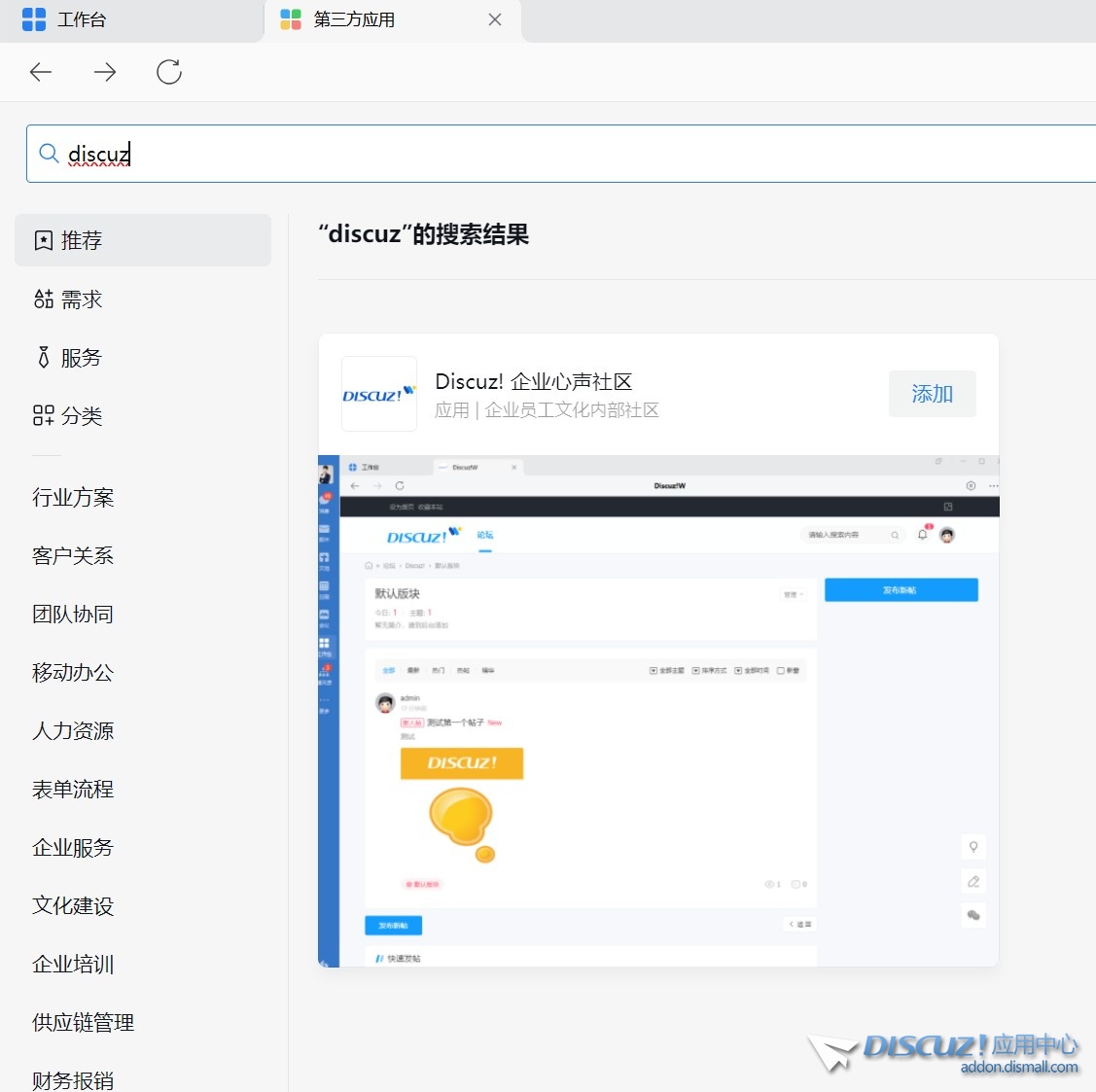Click the Discuz app preview screenshot

click(x=658, y=711)
